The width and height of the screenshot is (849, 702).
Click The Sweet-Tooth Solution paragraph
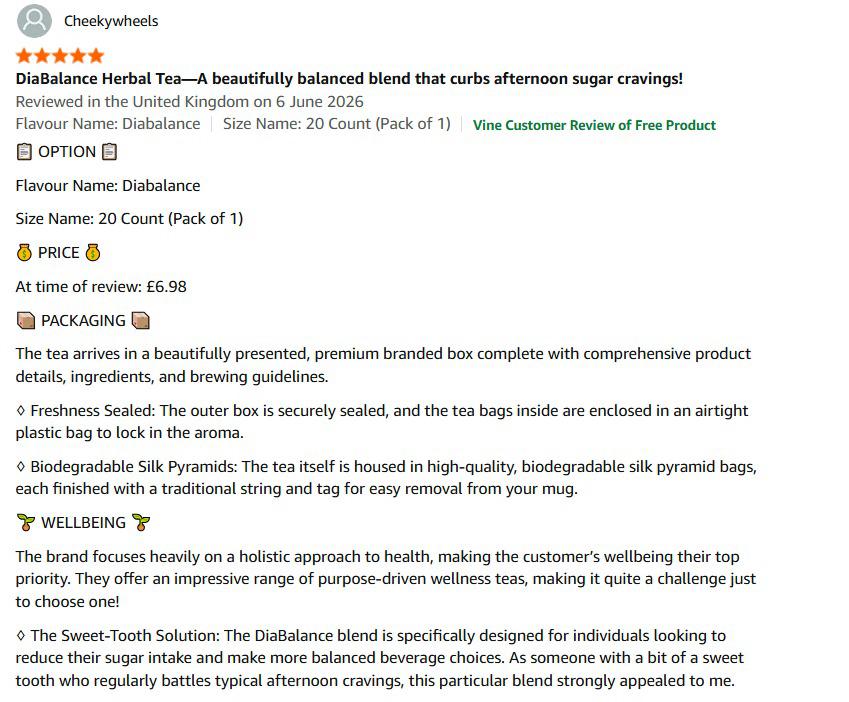(380, 658)
